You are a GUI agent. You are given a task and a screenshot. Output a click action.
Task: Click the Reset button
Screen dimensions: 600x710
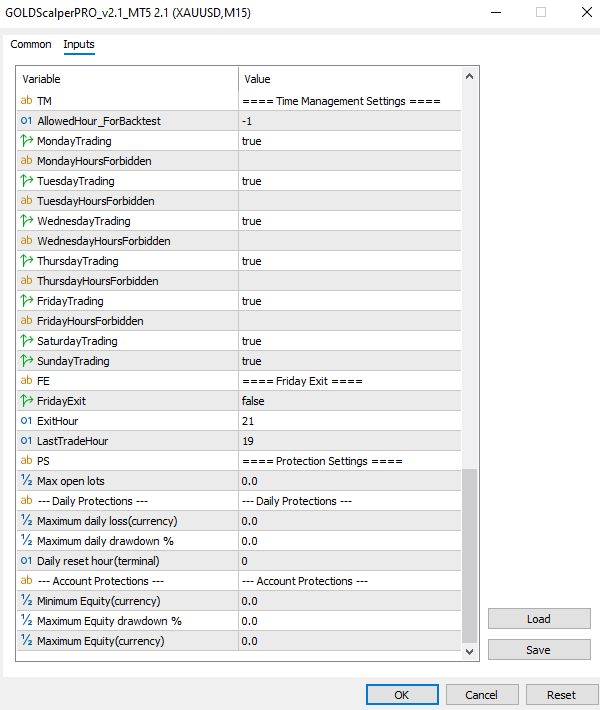point(561,695)
